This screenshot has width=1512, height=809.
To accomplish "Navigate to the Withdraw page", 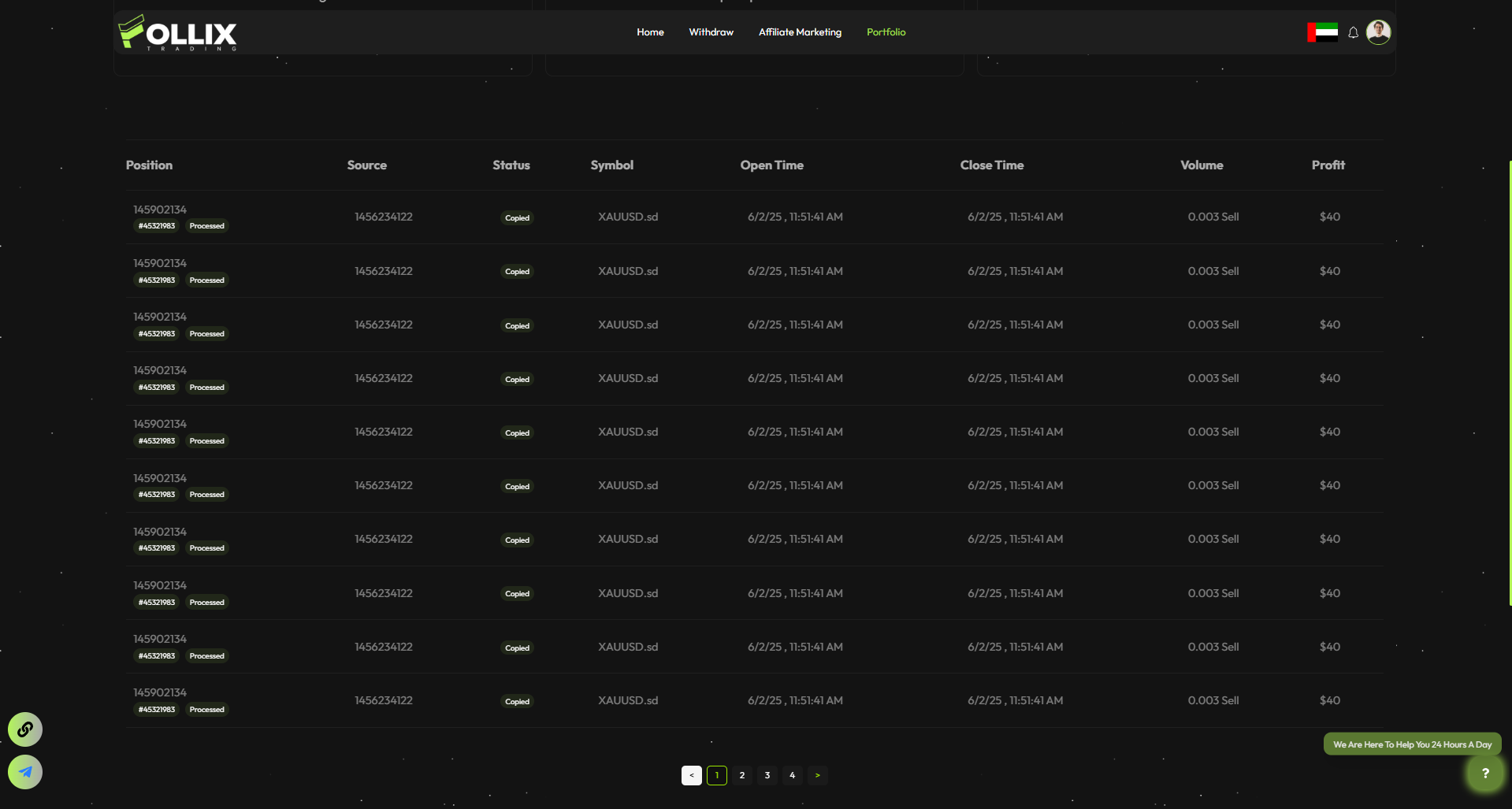I will click(711, 32).
